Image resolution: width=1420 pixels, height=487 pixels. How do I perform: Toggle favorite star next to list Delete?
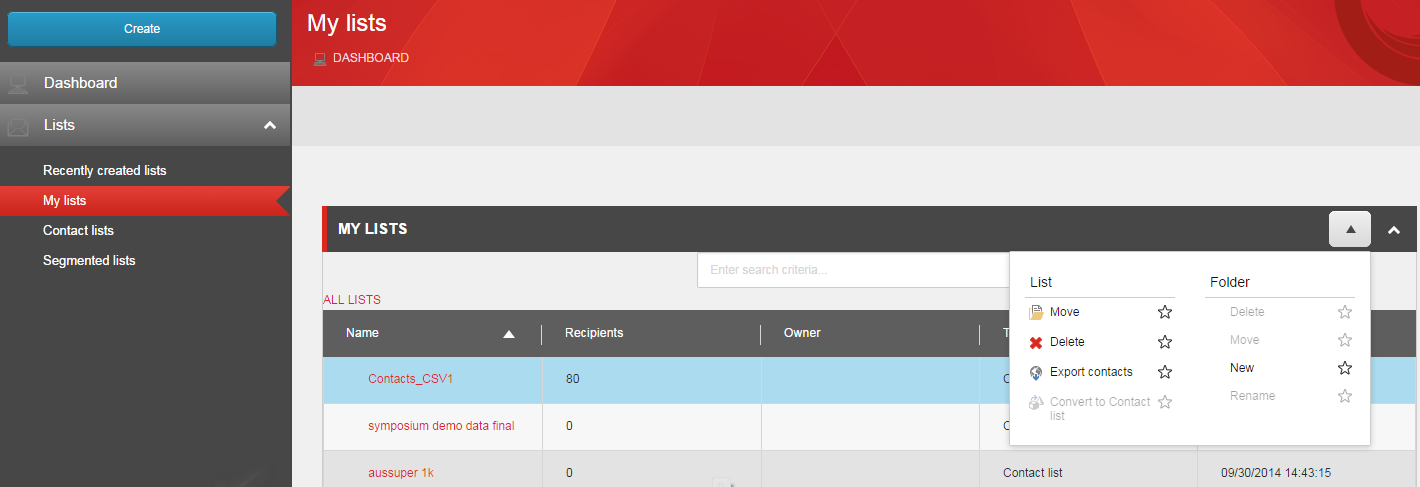tap(1165, 342)
